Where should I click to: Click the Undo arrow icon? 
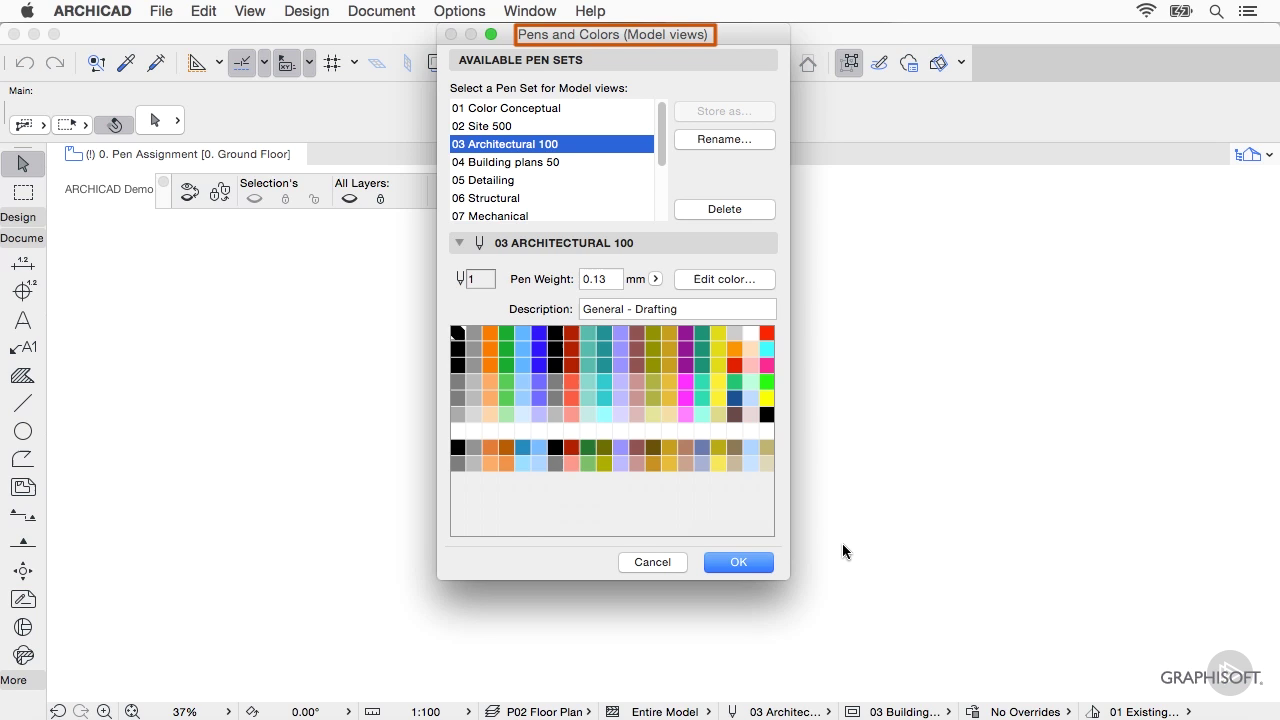(x=25, y=63)
